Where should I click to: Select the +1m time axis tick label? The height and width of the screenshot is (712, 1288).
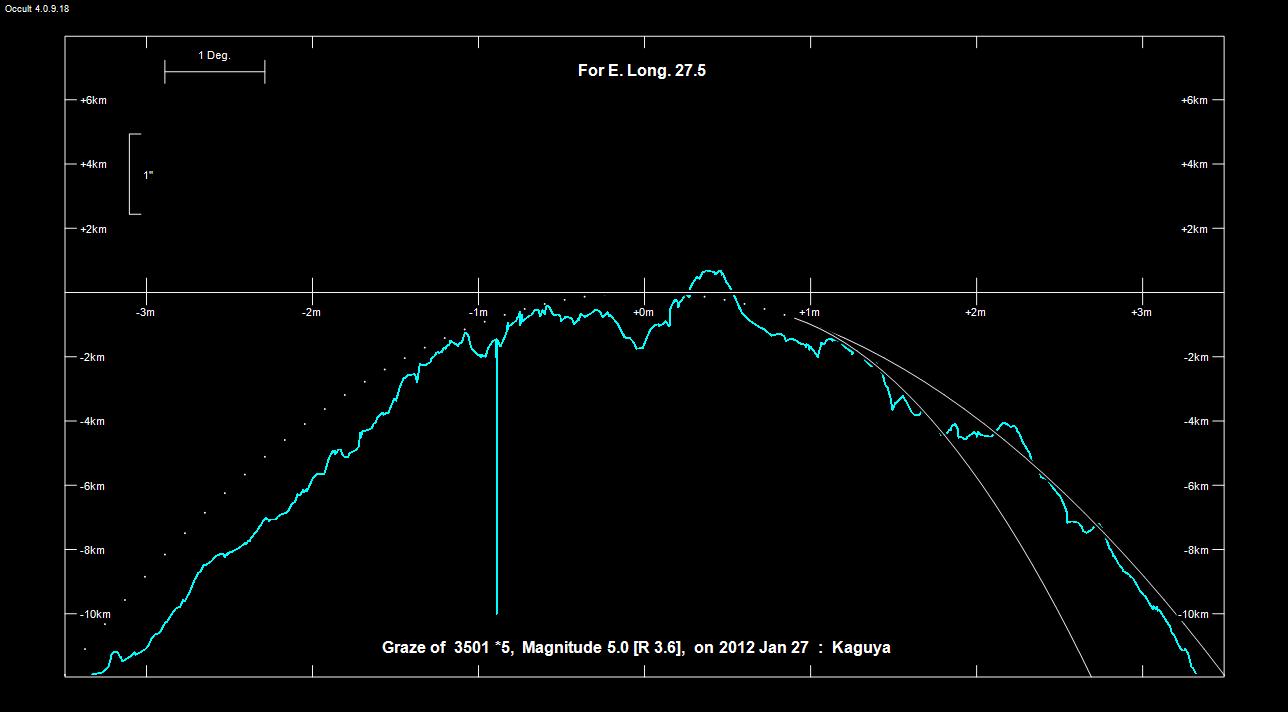pyautogui.click(x=809, y=312)
